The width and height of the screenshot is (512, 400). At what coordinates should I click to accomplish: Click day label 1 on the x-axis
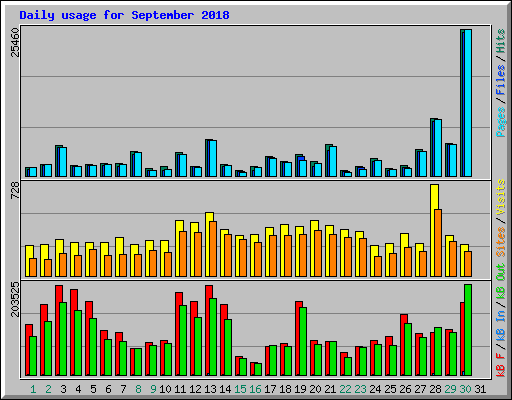[33, 389]
